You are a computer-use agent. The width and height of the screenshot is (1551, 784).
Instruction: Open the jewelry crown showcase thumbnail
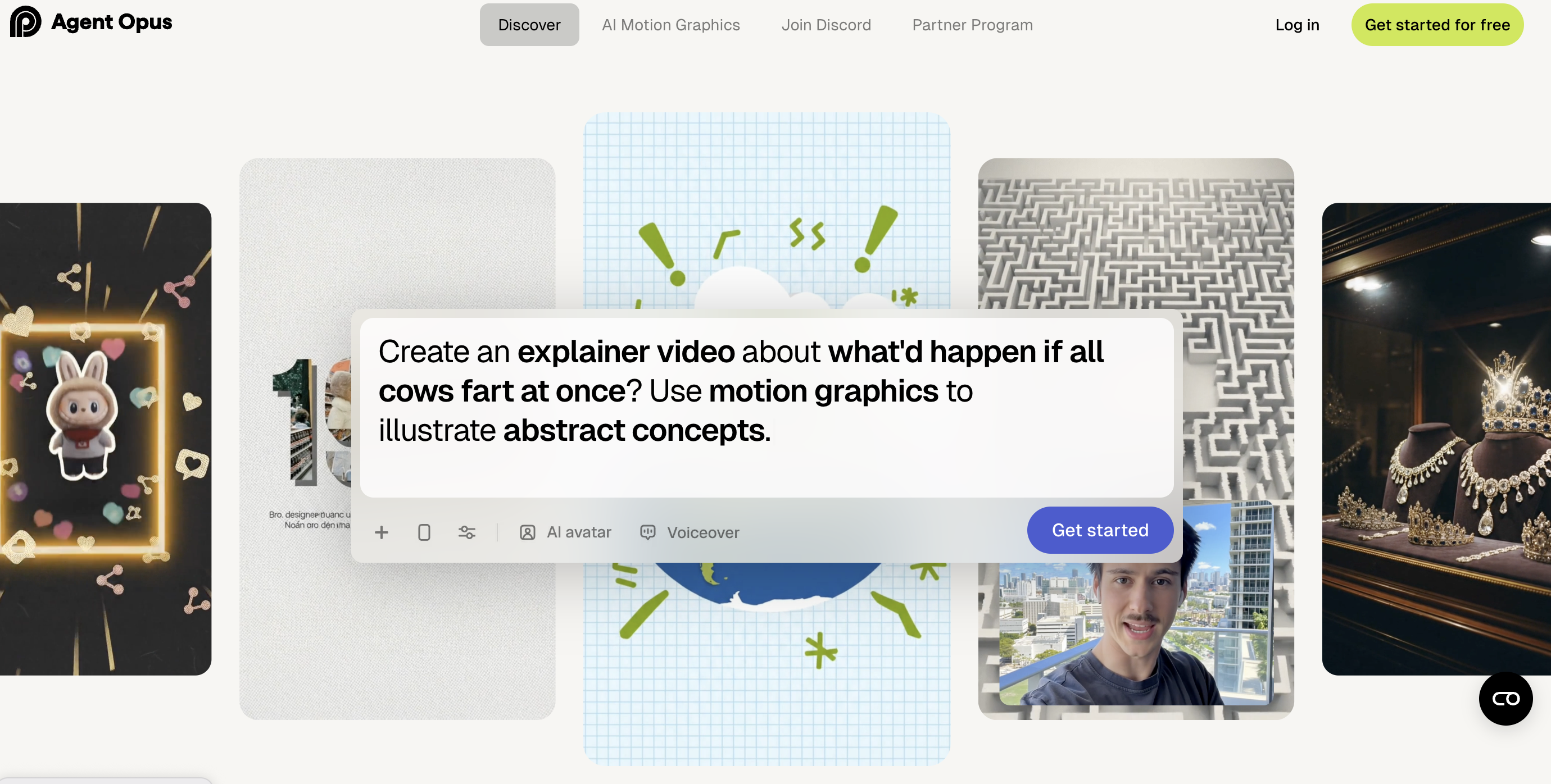point(1436,439)
